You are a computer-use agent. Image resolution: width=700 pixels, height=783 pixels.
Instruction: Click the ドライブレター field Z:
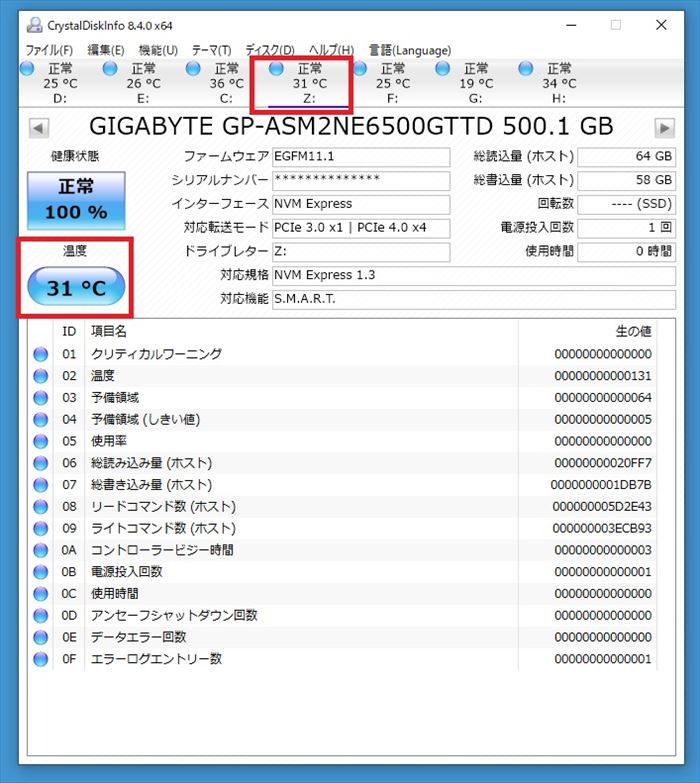[361, 252]
